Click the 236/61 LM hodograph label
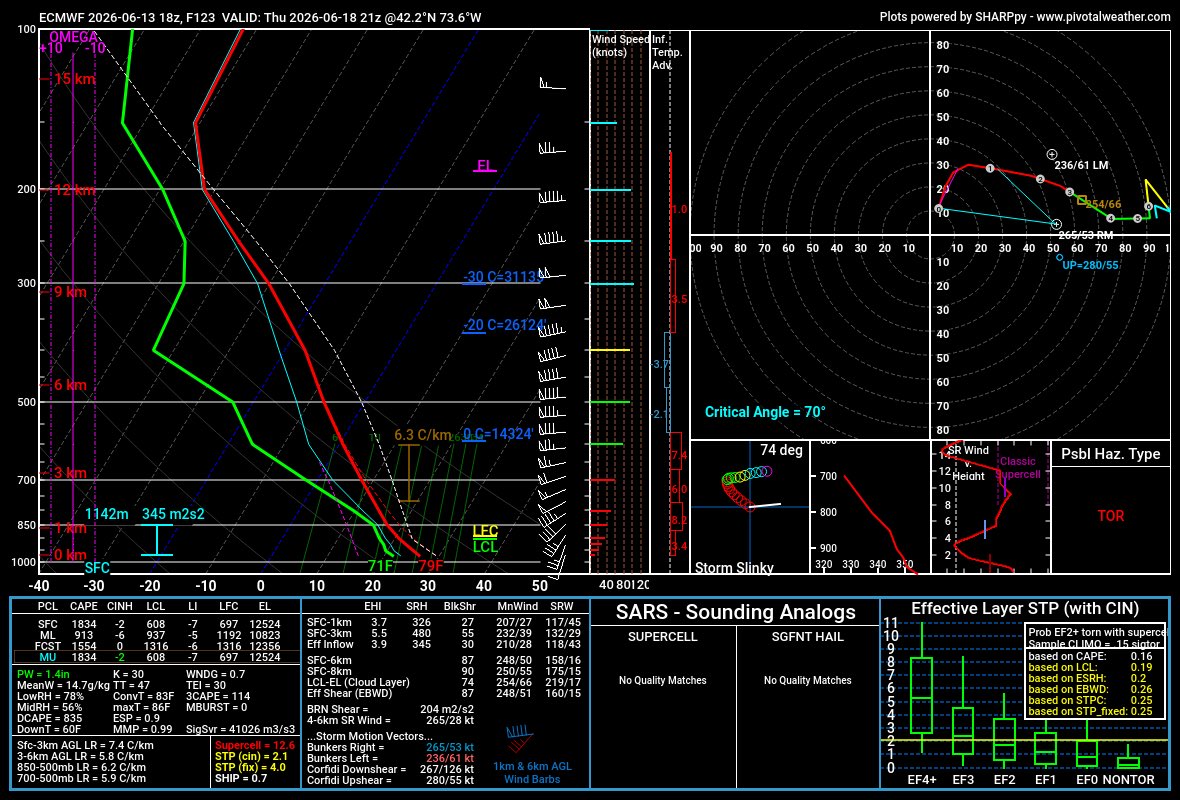The height and width of the screenshot is (800, 1180). tap(1081, 166)
